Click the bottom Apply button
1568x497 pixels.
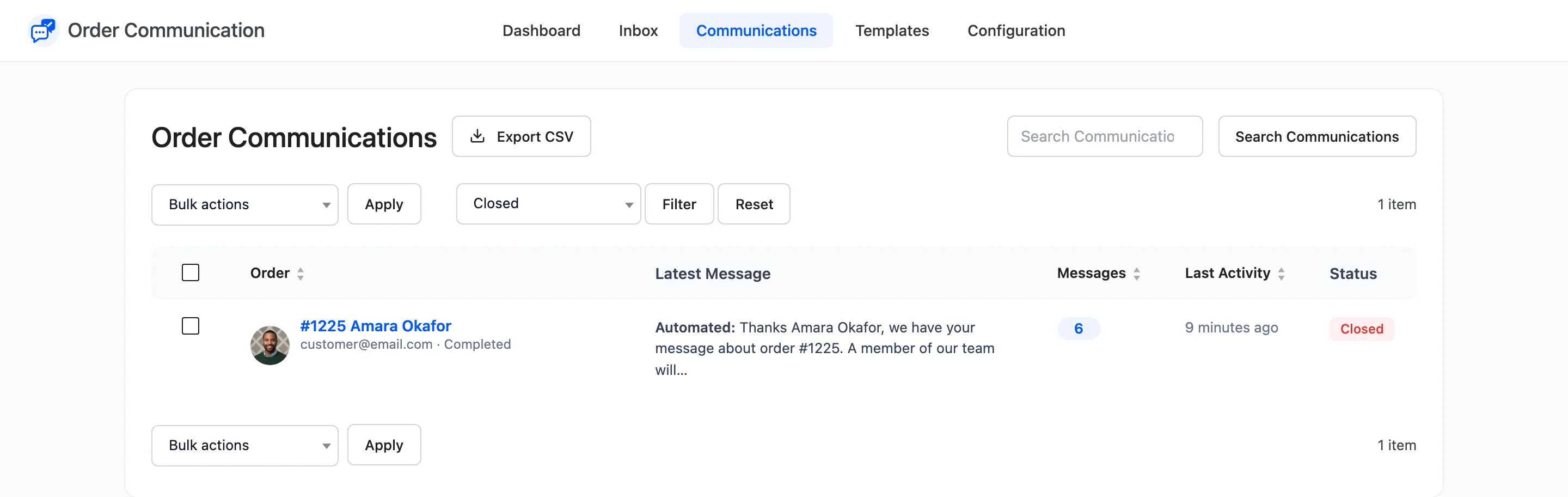(x=384, y=445)
